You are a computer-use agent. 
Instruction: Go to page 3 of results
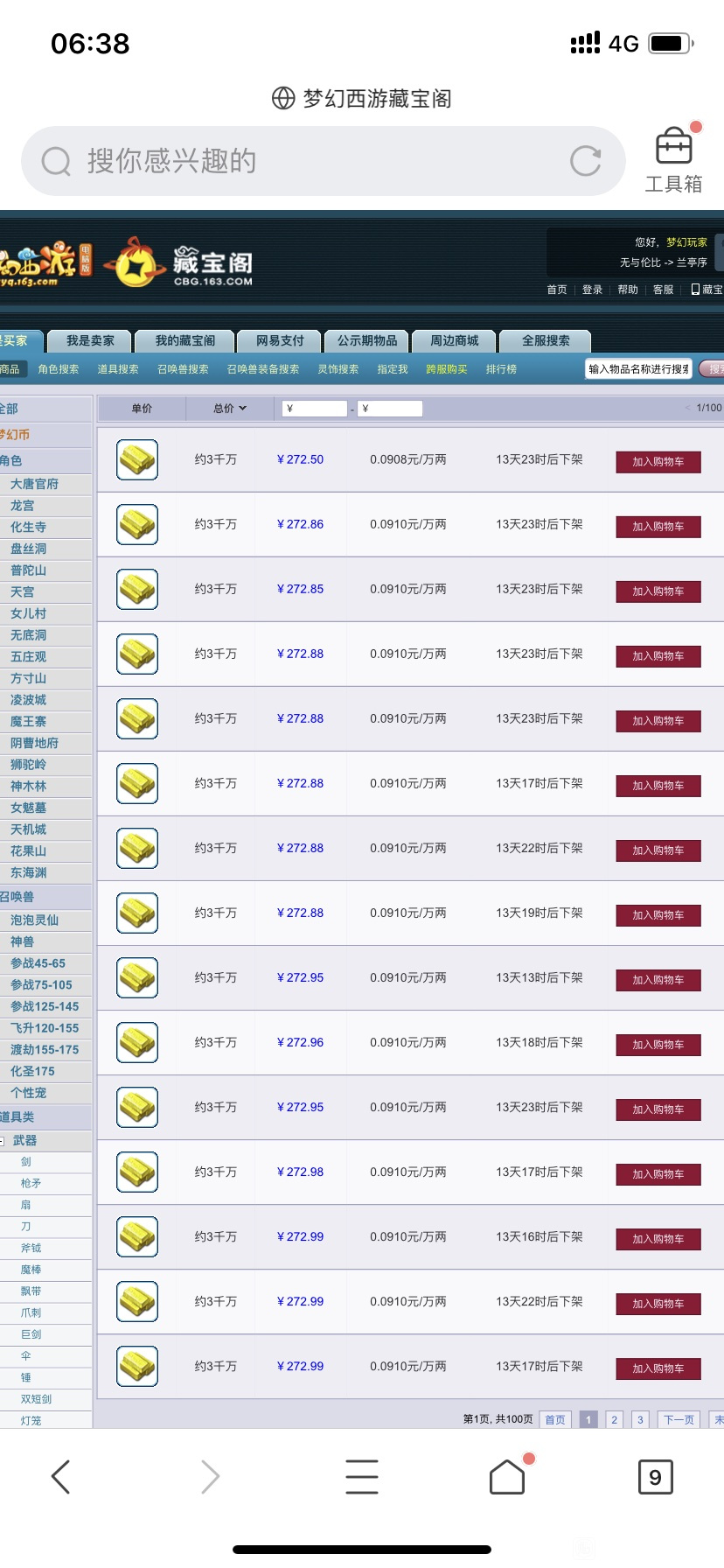coord(640,1419)
